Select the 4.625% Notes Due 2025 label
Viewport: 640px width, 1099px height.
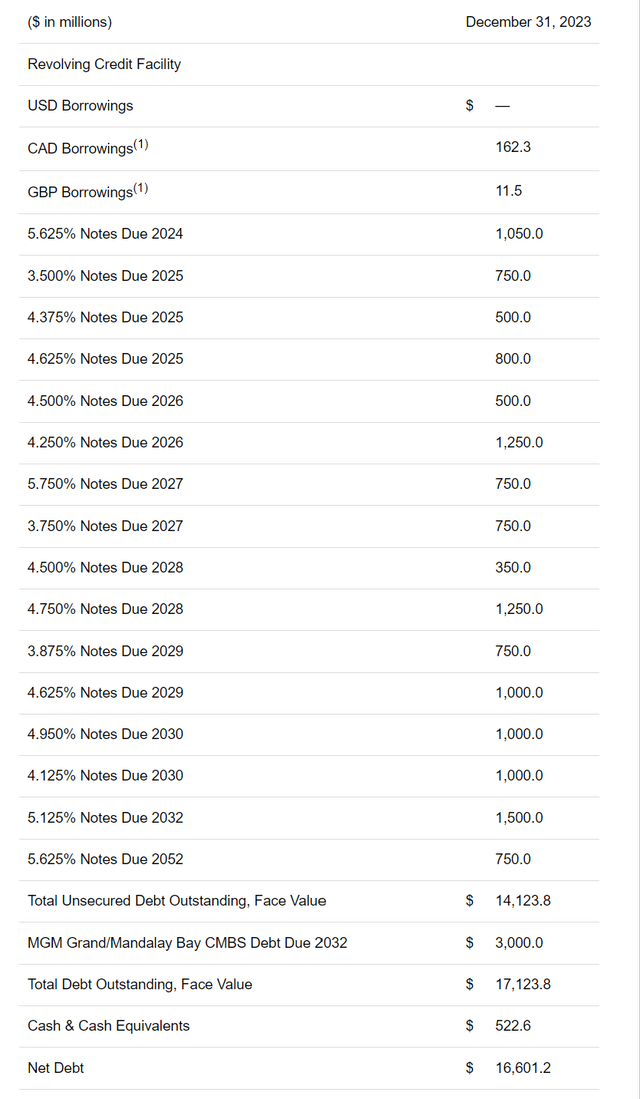pos(105,359)
